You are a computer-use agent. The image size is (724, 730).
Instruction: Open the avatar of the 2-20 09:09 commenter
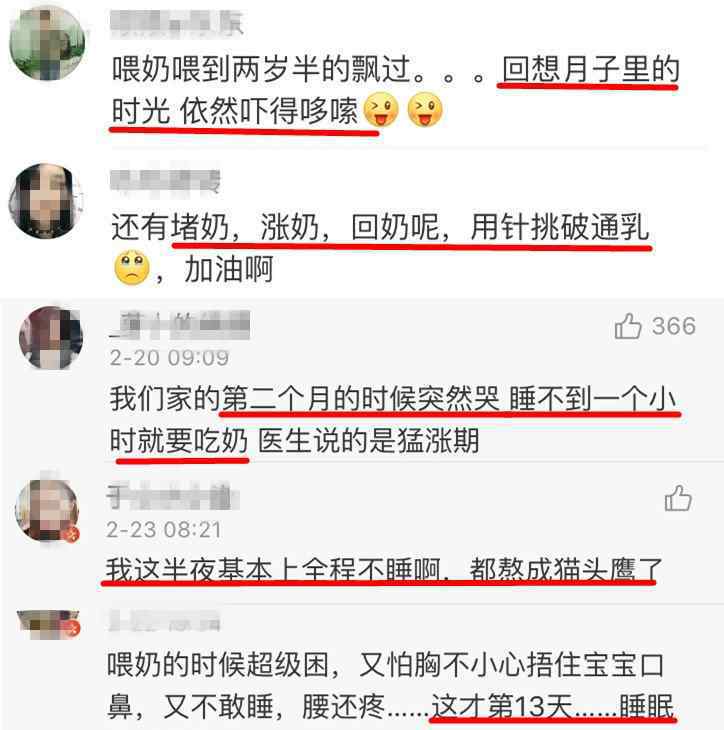pyautogui.click(x=50, y=338)
